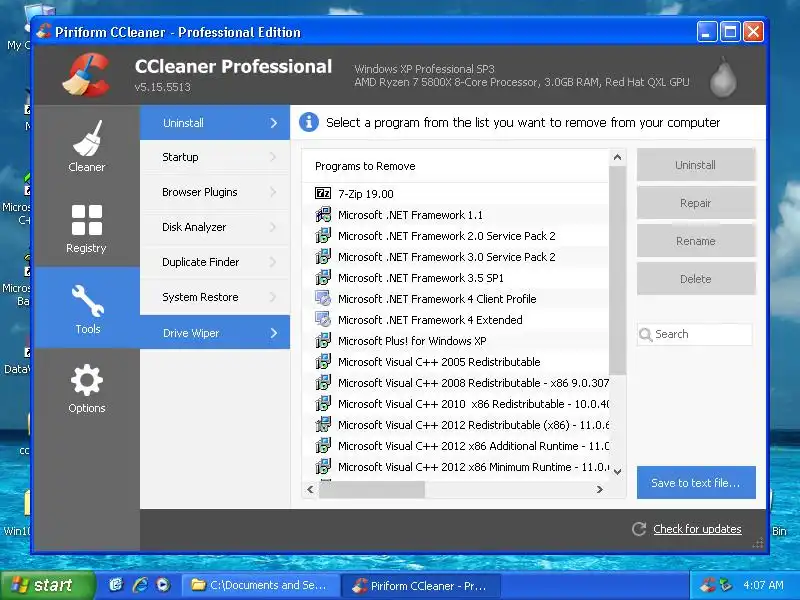Click the Rename button

pyautogui.click(x=696, y=241)
